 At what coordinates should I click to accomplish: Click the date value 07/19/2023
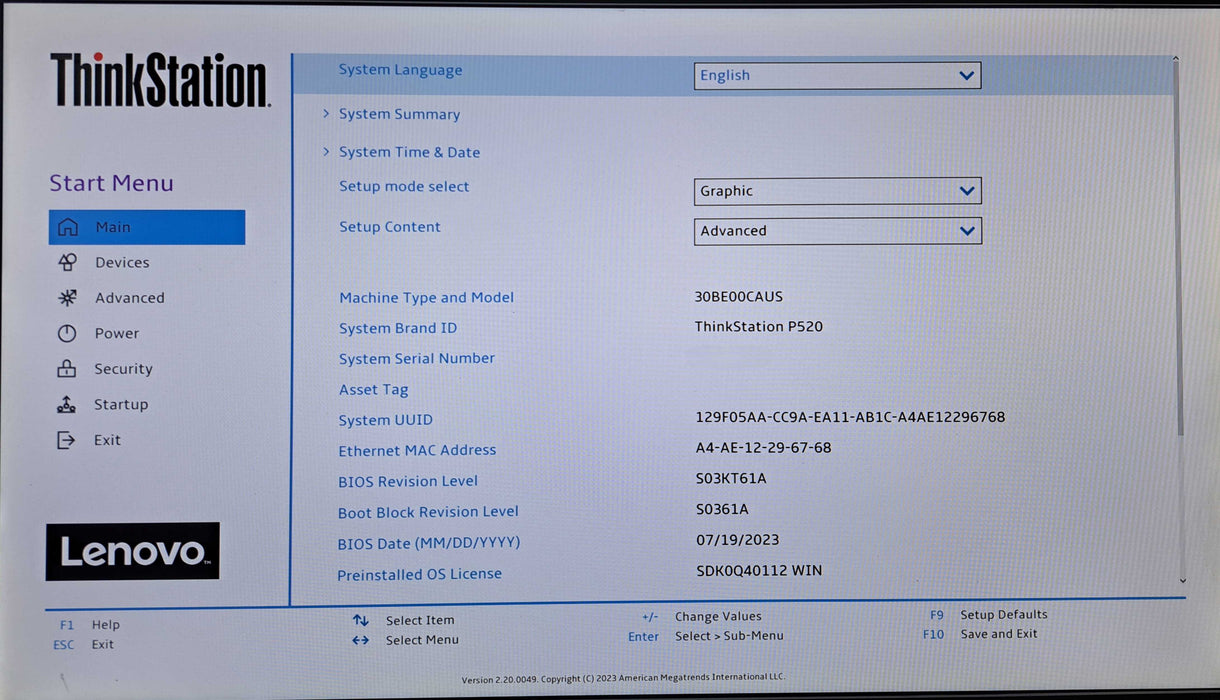tap(738, 540)
